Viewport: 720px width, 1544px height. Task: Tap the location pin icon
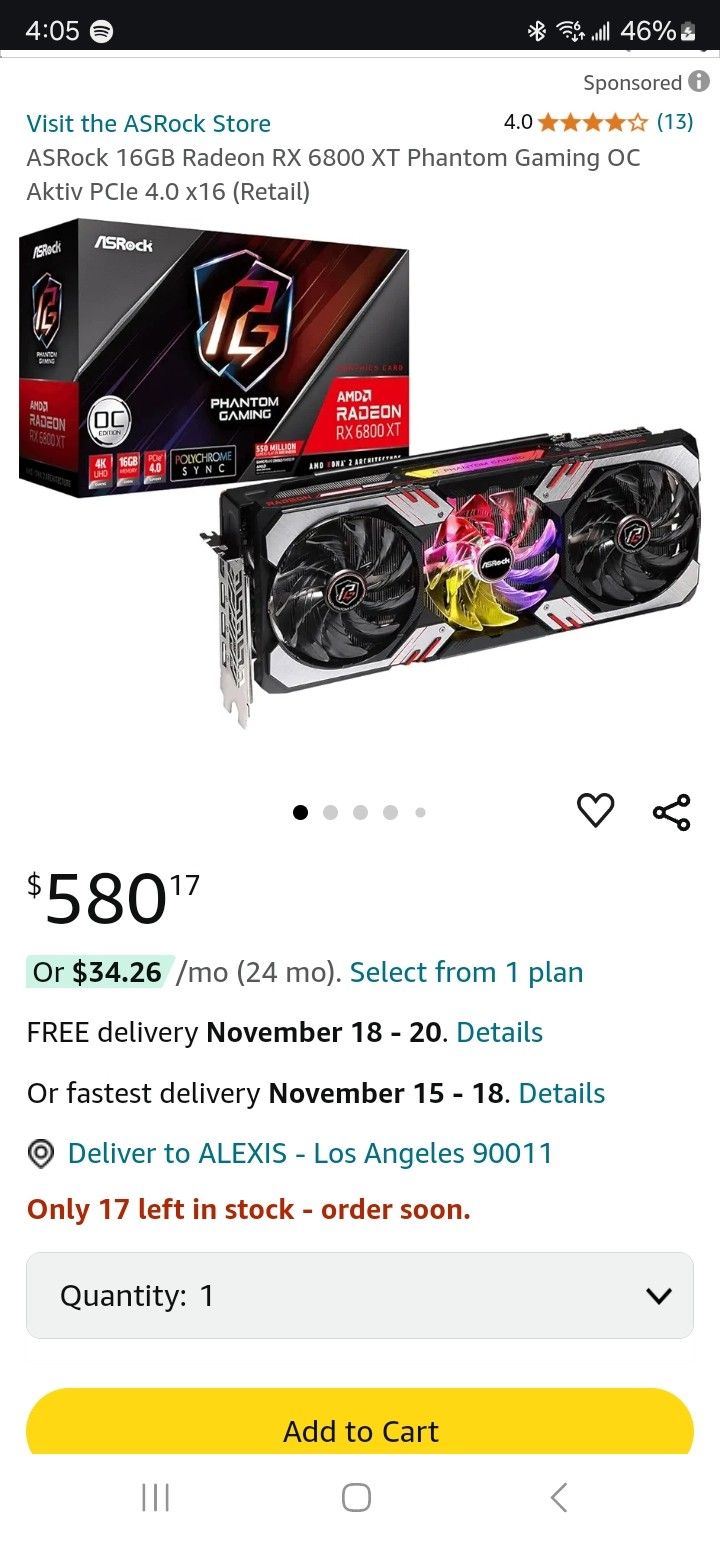[x=40, y=1154]
